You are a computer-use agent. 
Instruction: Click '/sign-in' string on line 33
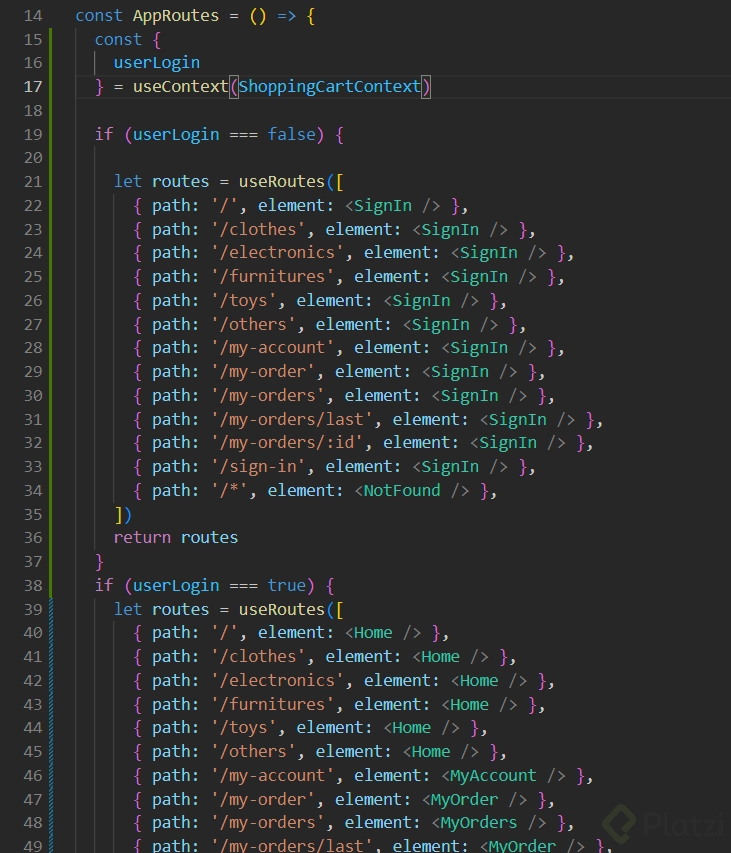(x=258, y=467)
